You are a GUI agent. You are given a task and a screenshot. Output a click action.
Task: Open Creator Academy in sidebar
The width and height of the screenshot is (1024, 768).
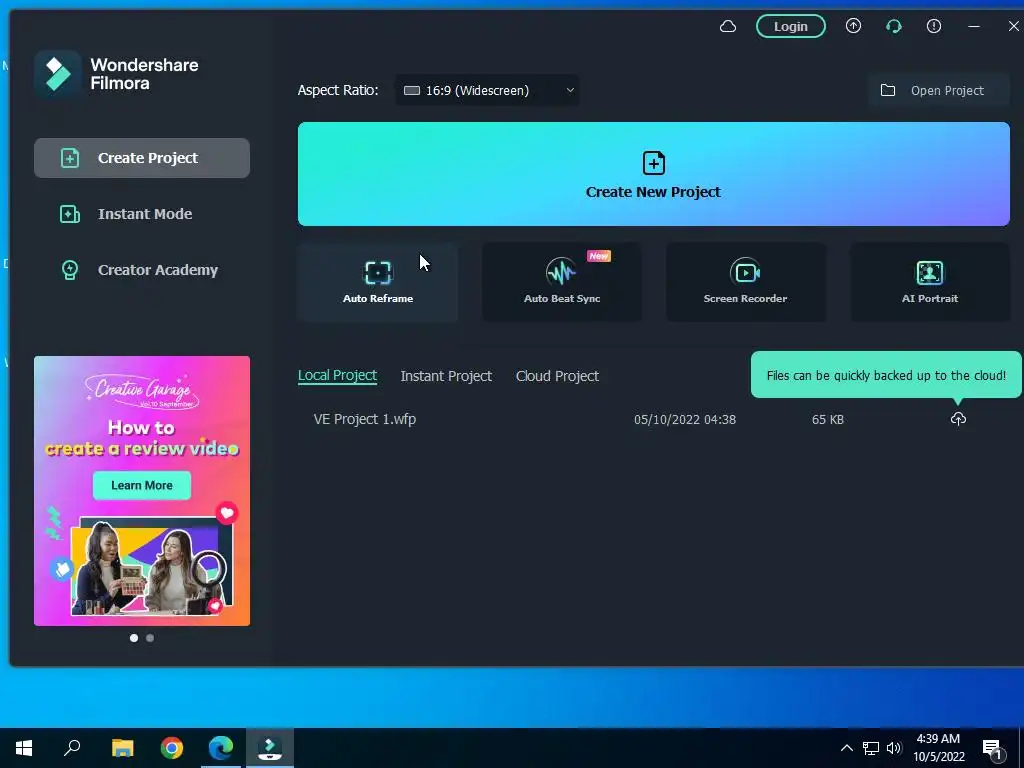[142, 270]
